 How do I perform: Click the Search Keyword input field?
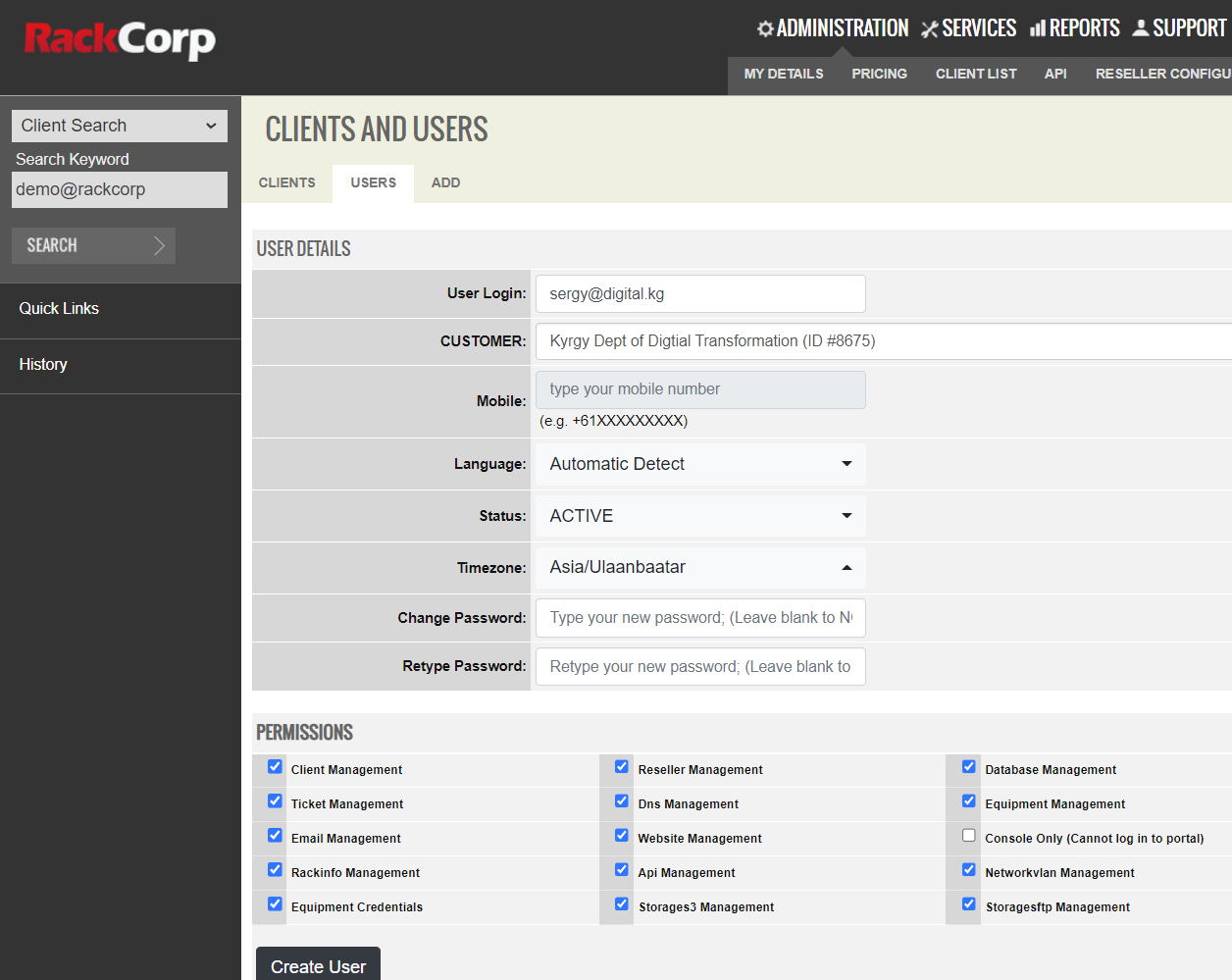[x=120, y=189]
